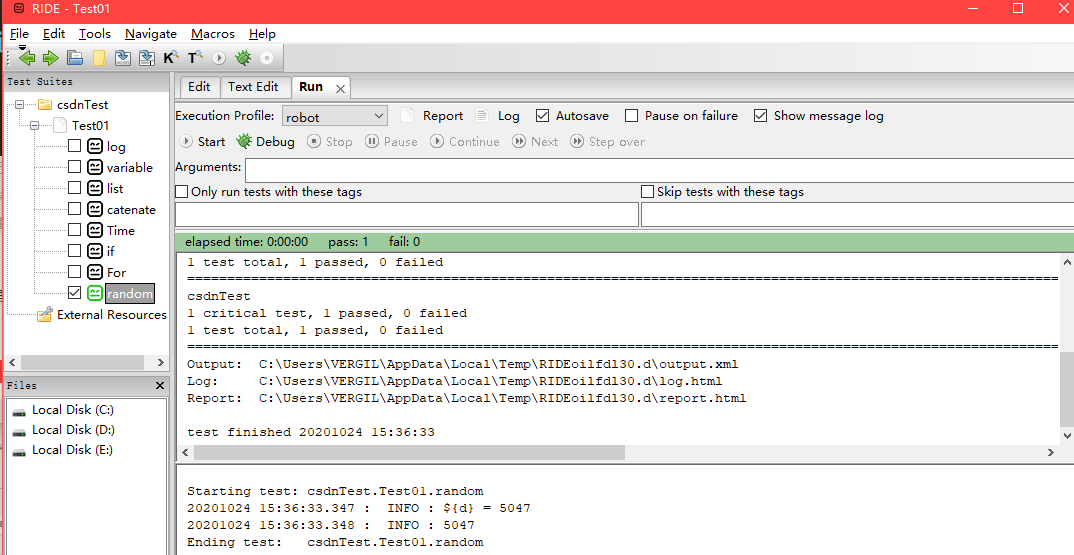Open a directory using the yellow folder icon

[99, 58]
